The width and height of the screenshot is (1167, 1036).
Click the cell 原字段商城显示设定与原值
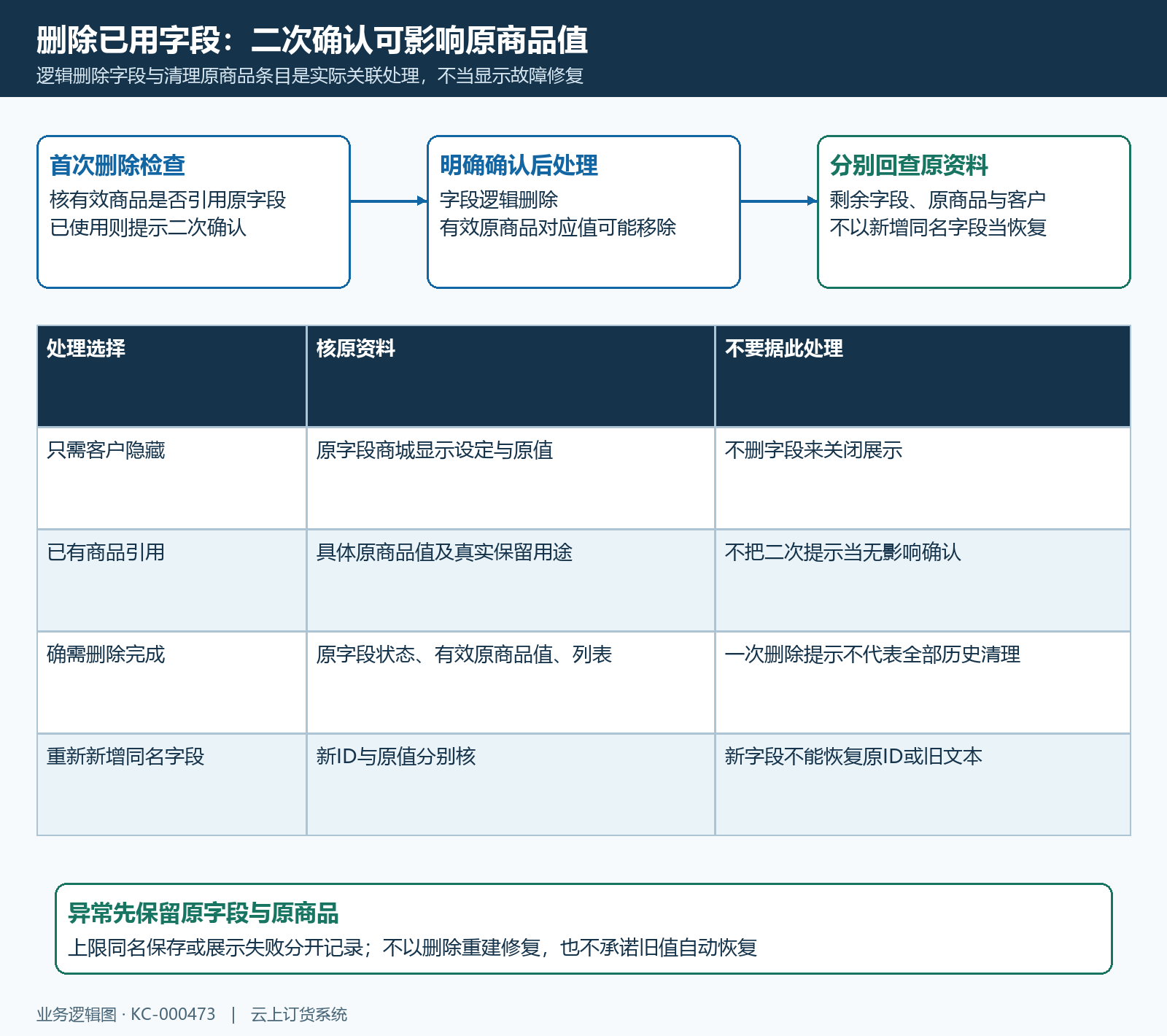[x=511, y=478]
